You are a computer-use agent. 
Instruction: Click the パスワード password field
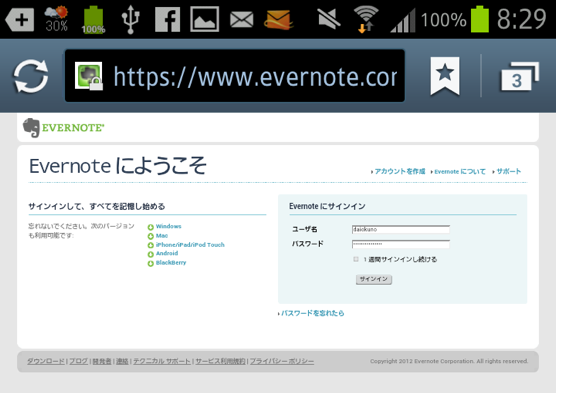[401, 244]
